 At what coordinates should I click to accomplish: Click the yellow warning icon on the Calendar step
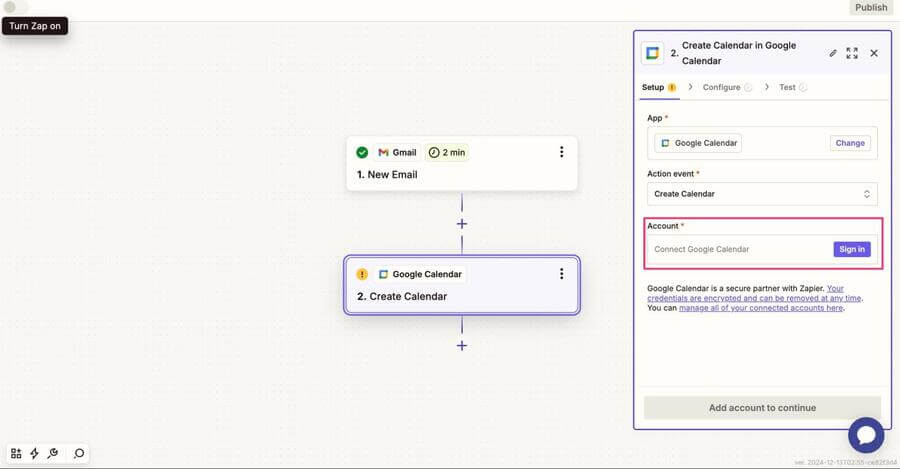(362, 274)
